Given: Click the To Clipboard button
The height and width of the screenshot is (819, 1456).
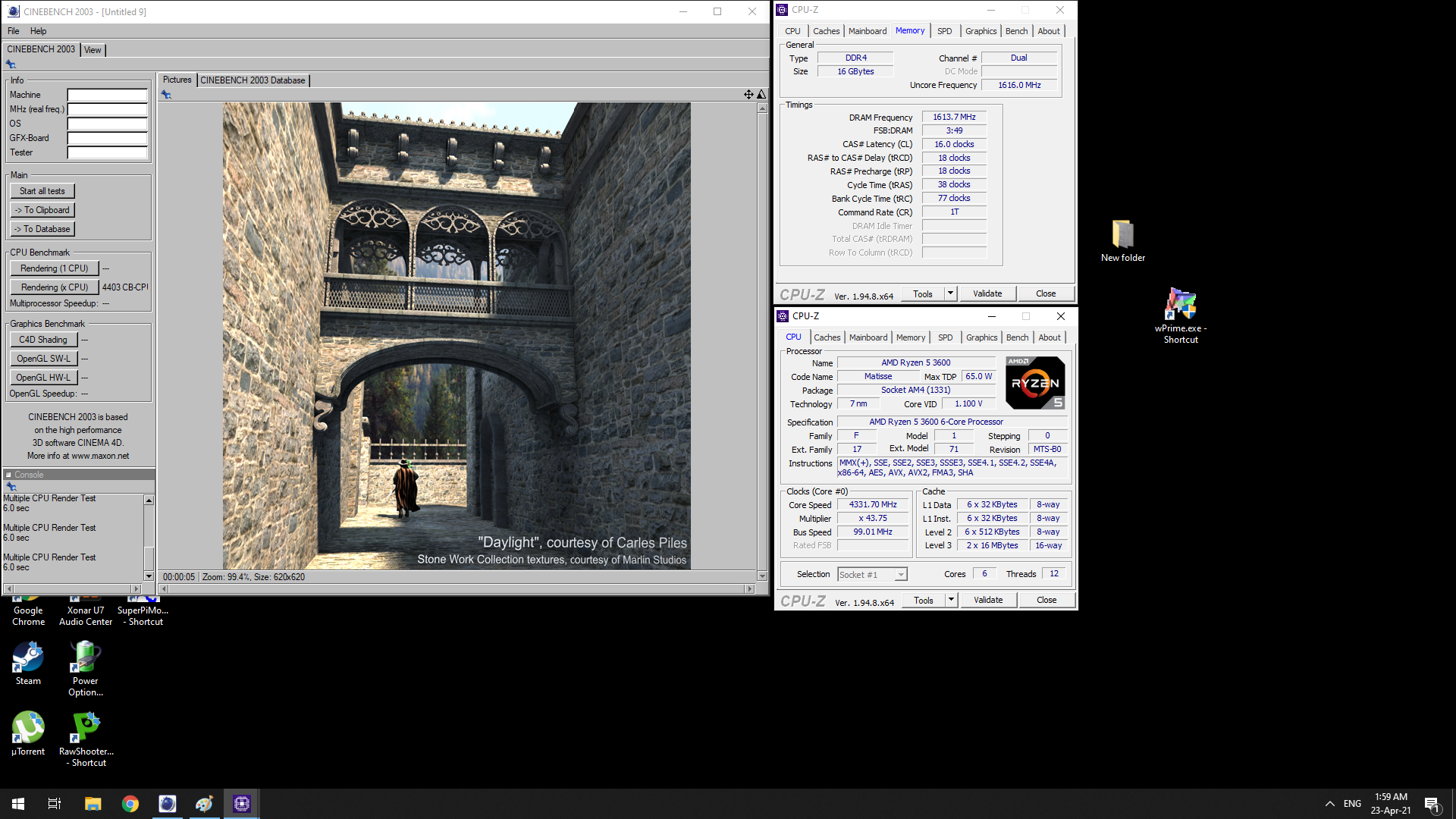Looking at the screenshot, I should [x=42, y=210].
